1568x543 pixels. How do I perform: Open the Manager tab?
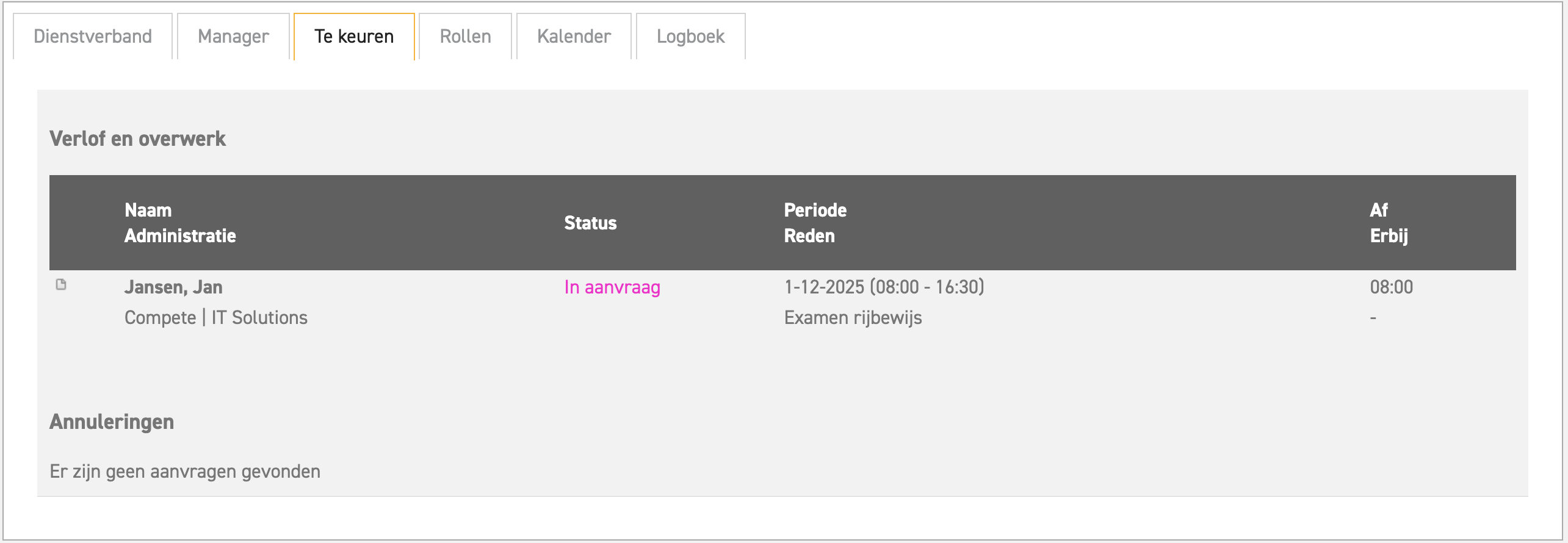(x=233, y=37)
